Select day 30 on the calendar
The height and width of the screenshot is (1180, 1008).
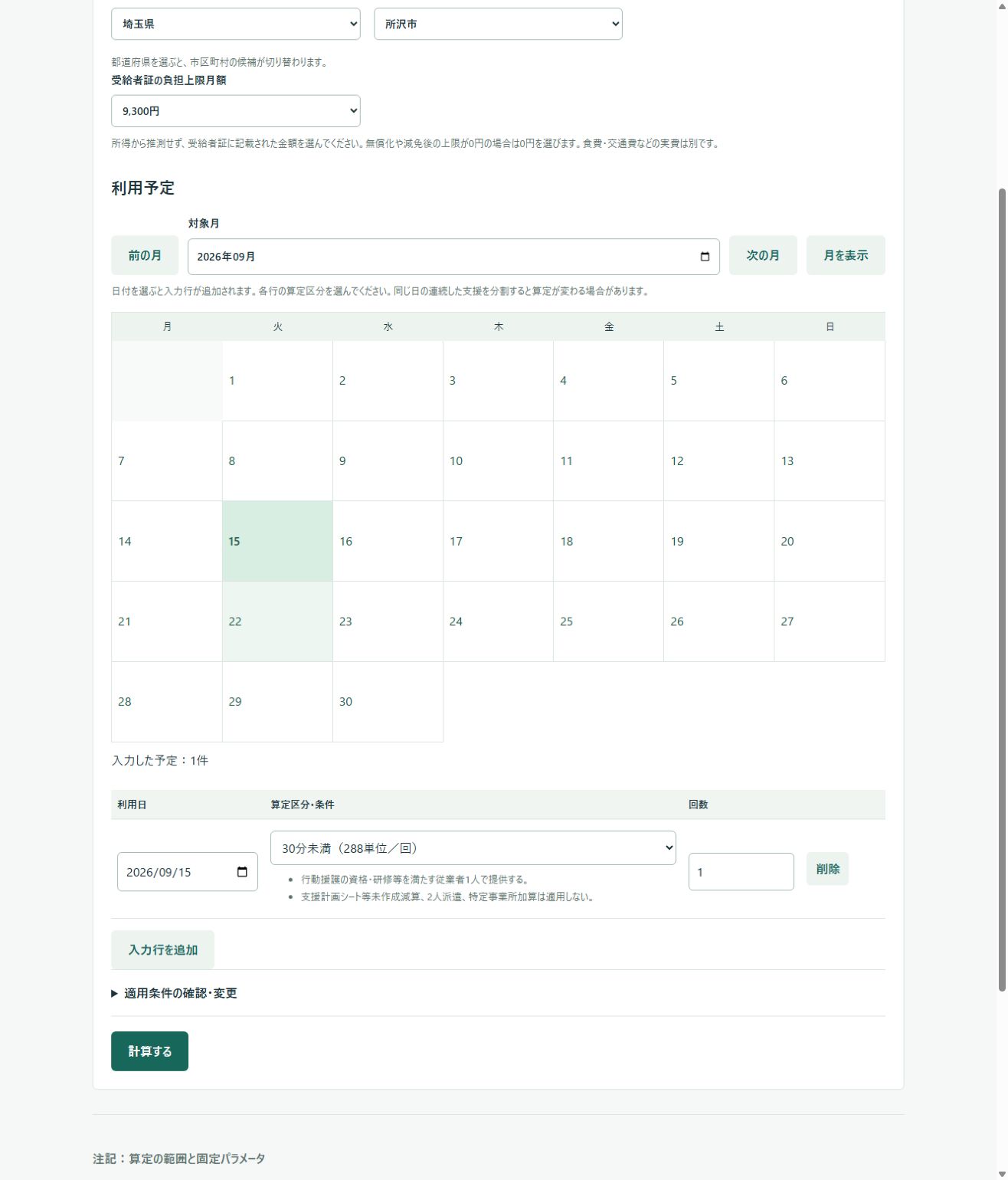388,702
